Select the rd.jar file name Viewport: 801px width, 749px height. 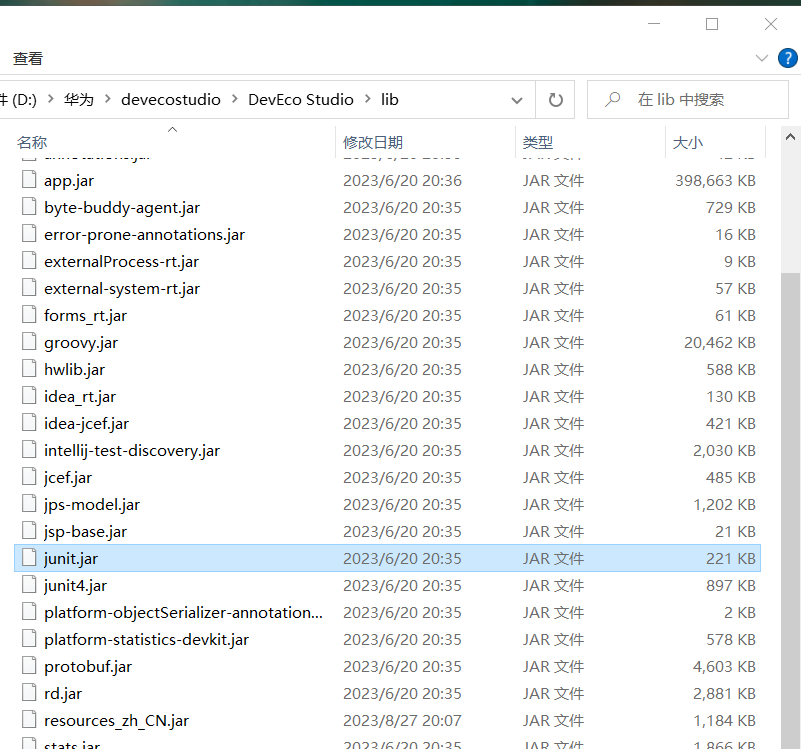click(x=63, y=693)
